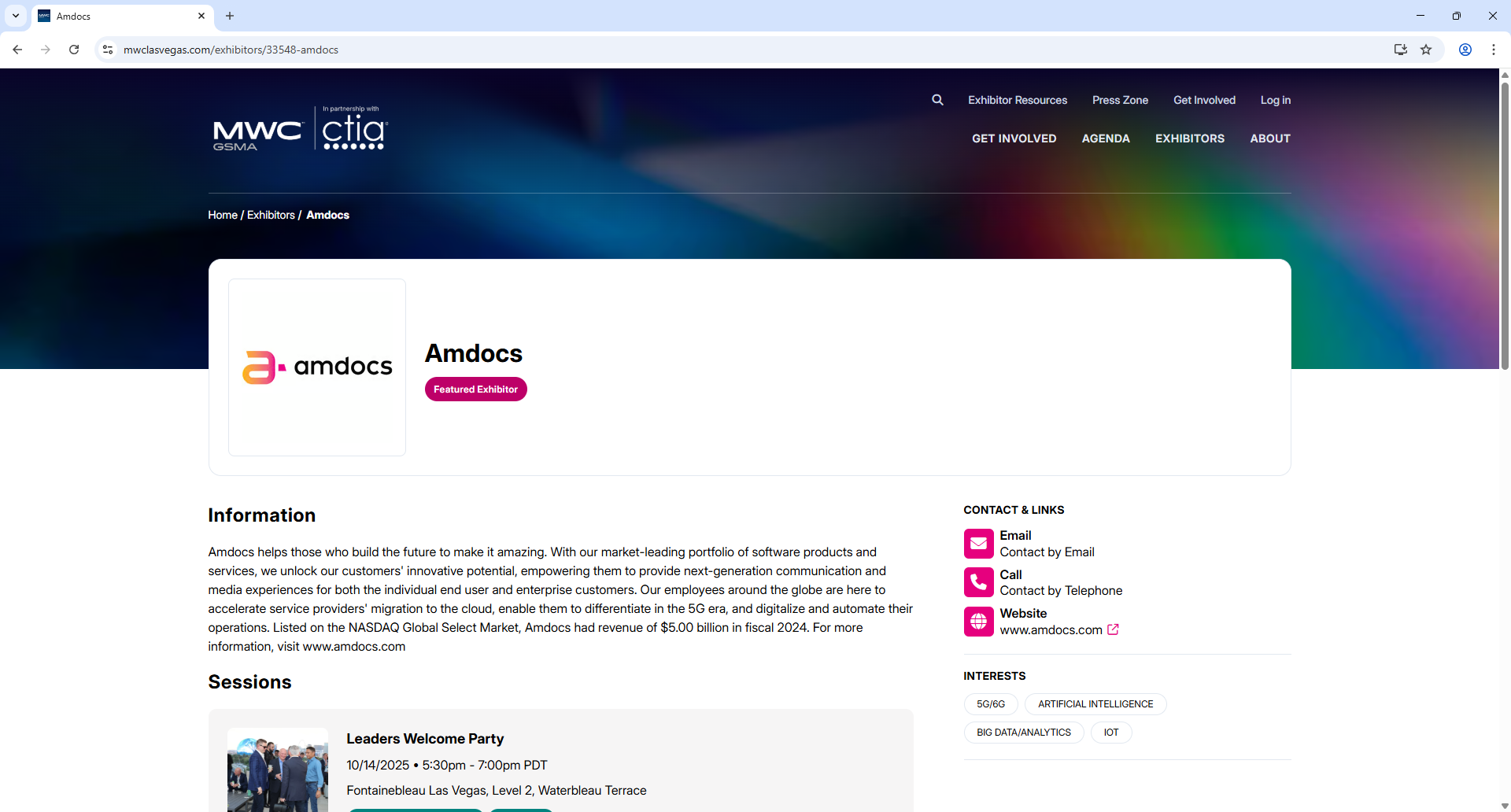
Task: Toggle the ARTIFICIAL INTELLIGENCE interest tag
Action: [x=1095, y=703]
